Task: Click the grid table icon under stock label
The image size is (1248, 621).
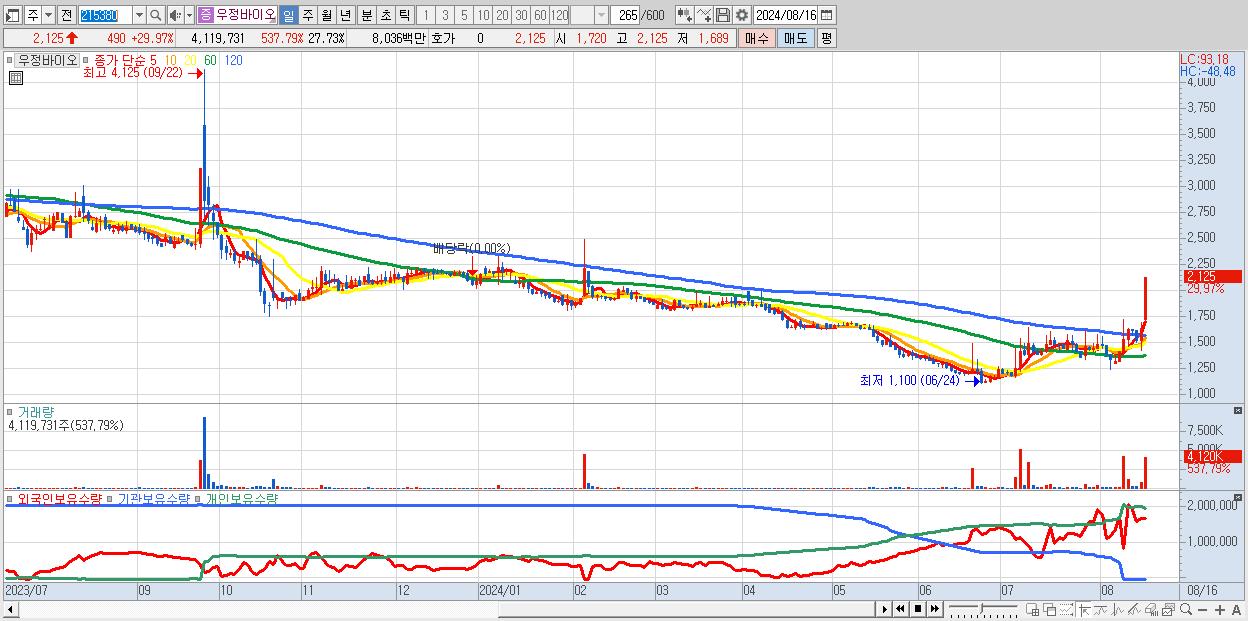Action: (15, 79)
